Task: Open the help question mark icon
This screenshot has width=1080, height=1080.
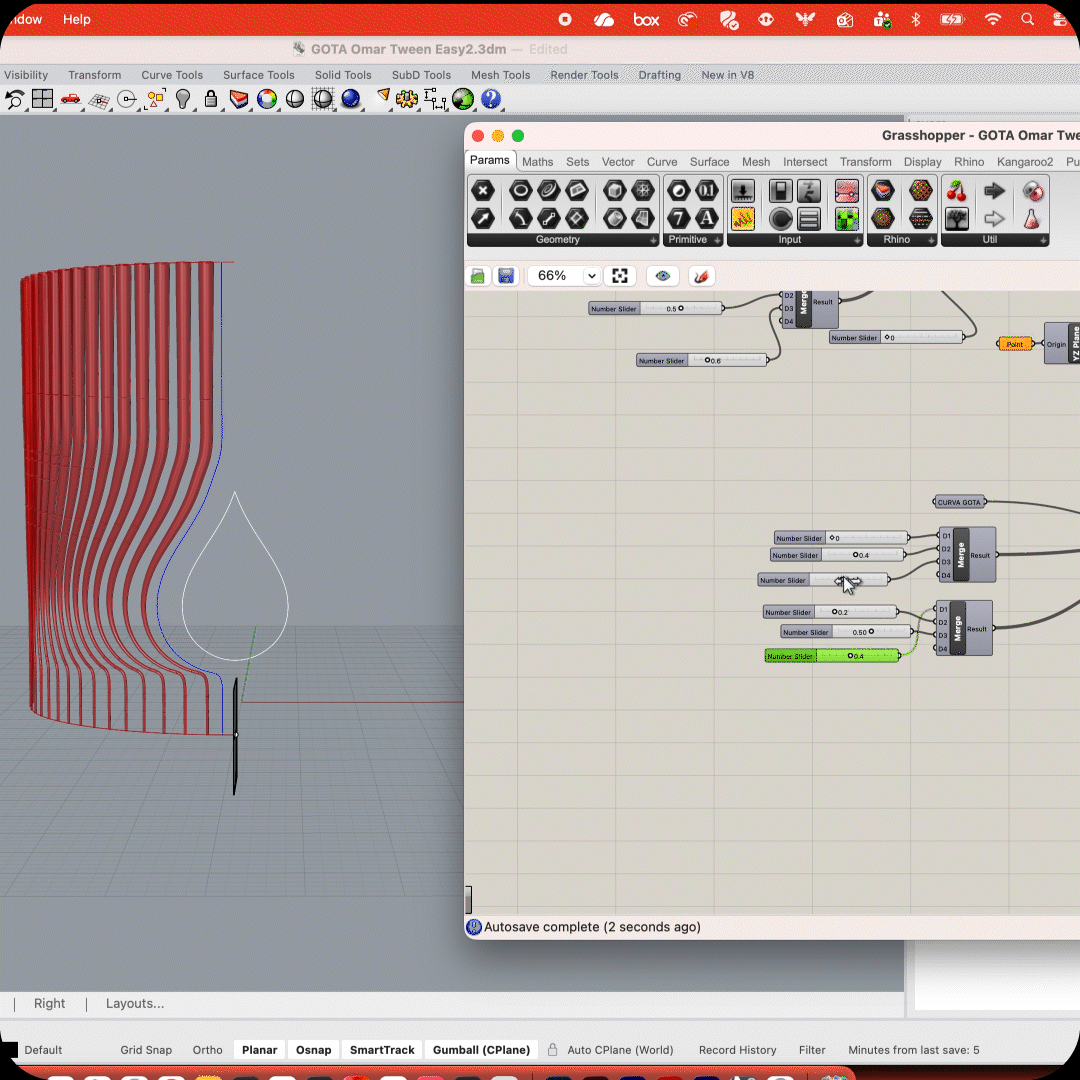Action: click(491, 99)
